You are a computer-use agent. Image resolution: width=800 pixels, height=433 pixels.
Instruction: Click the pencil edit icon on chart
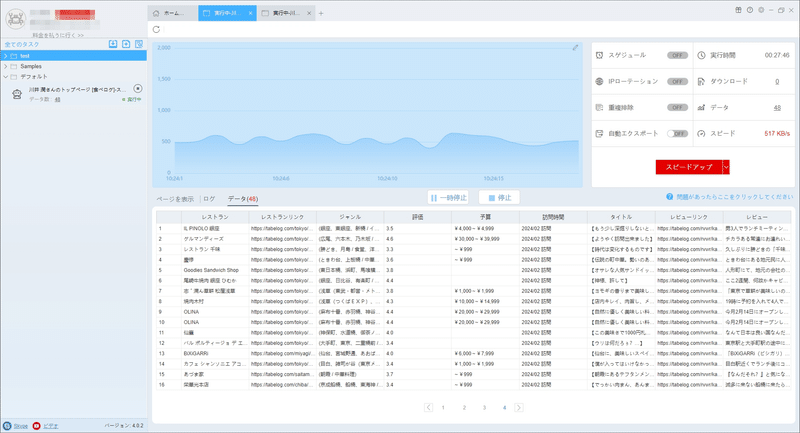pyautogui.click(x=575, y=47)
